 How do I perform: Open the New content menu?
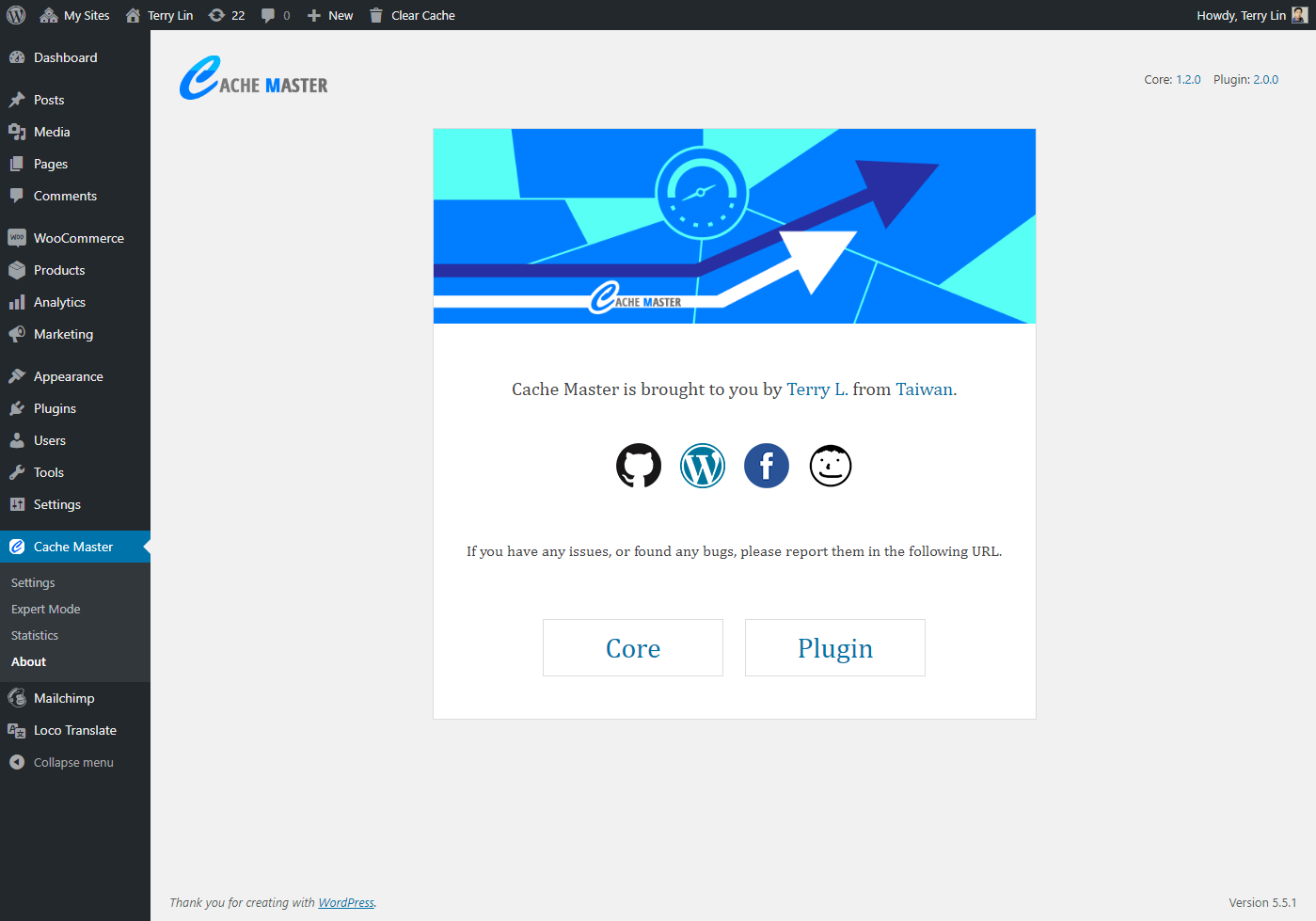coord(330,15)
